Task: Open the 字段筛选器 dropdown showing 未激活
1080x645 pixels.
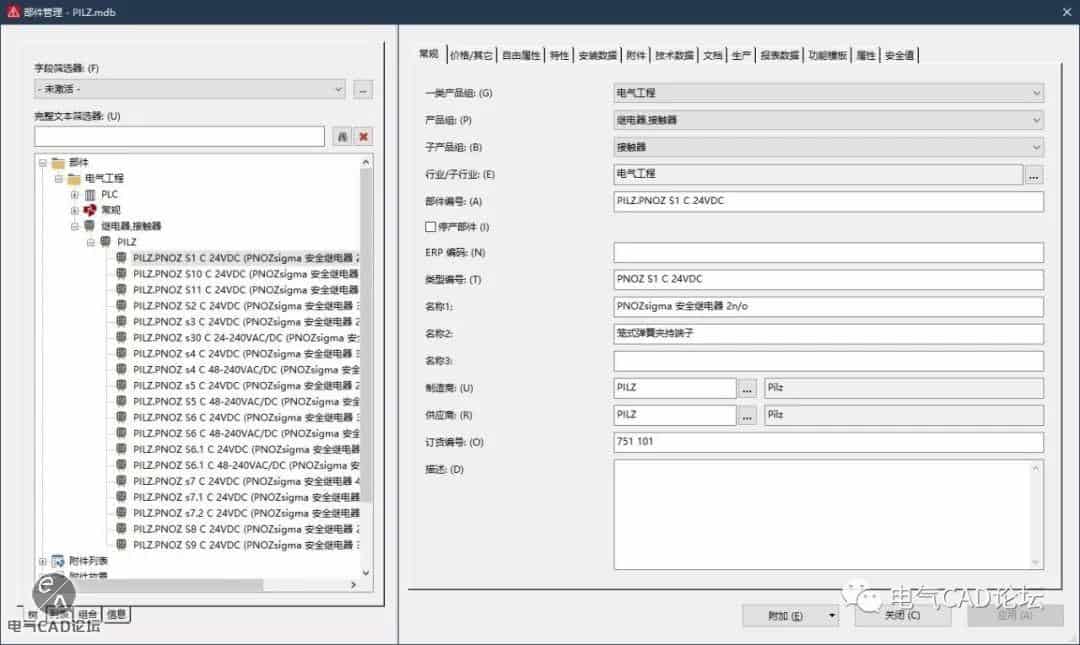Action: (x=190, y=90)
